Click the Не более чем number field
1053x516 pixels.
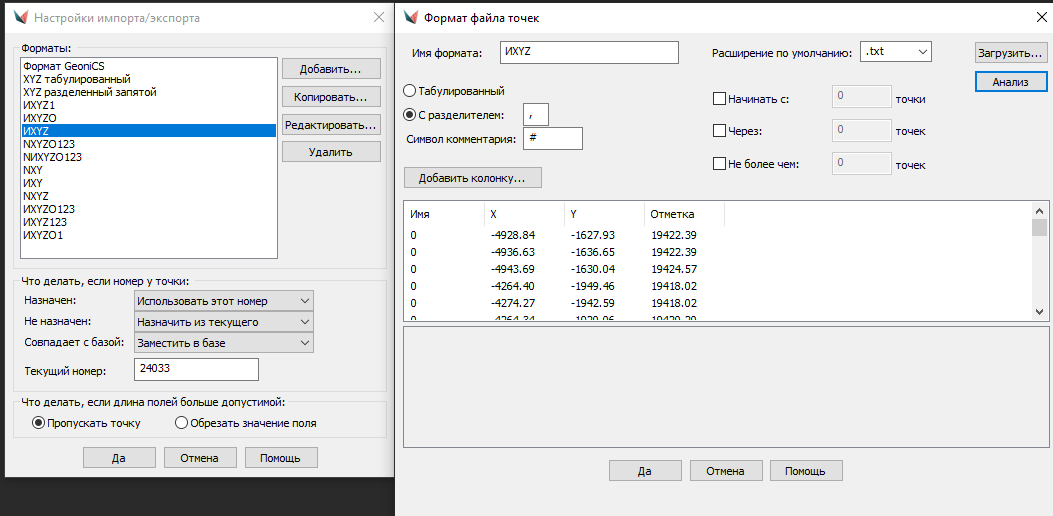click(862, 163)
